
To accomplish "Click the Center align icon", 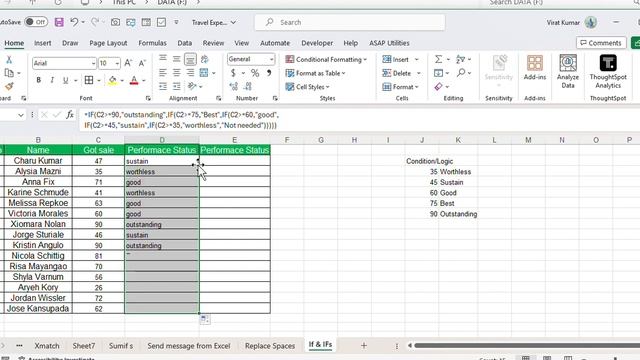I will 176,73.
